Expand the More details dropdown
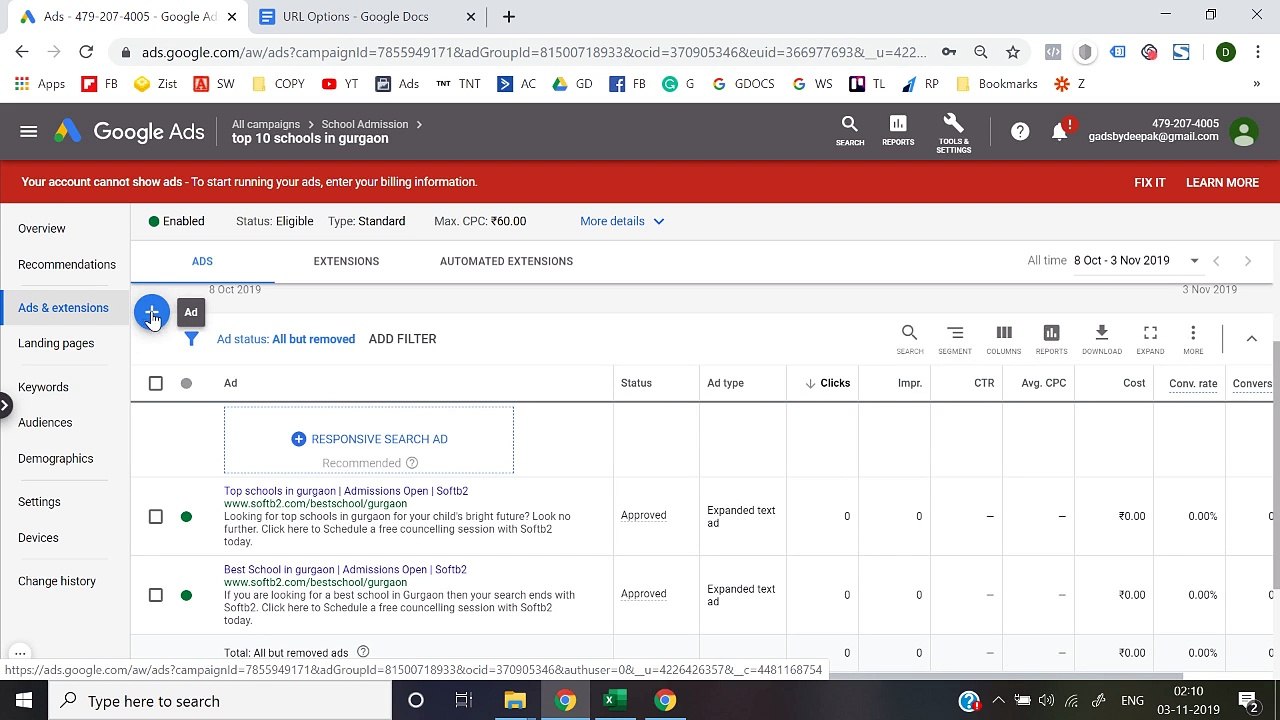The height and width of the screenshot is (720, 1280). click(622, 221)
